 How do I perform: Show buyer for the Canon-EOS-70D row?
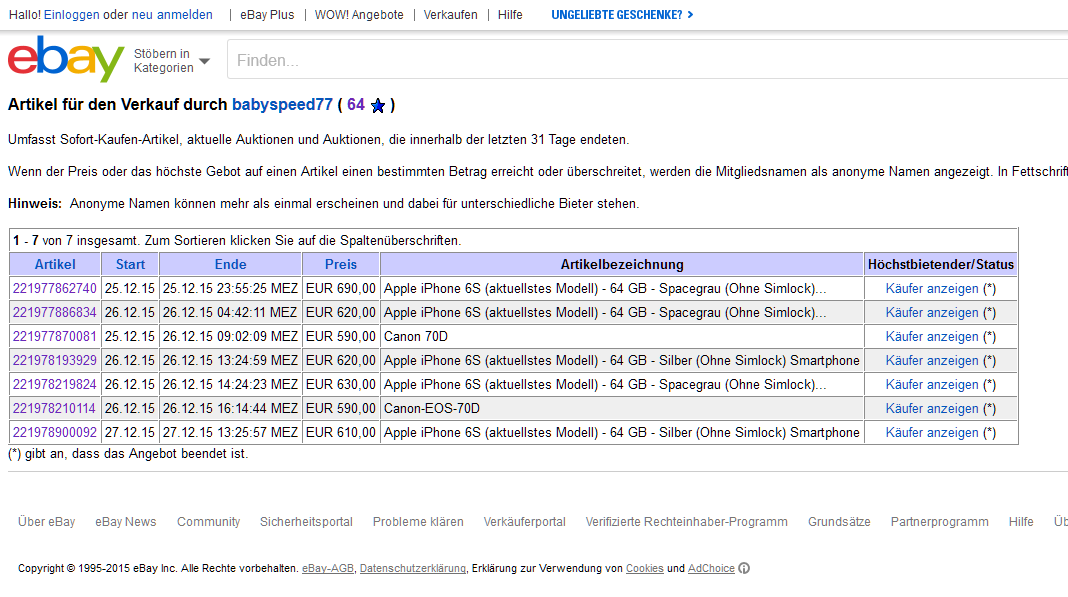[x=932, y=409]
